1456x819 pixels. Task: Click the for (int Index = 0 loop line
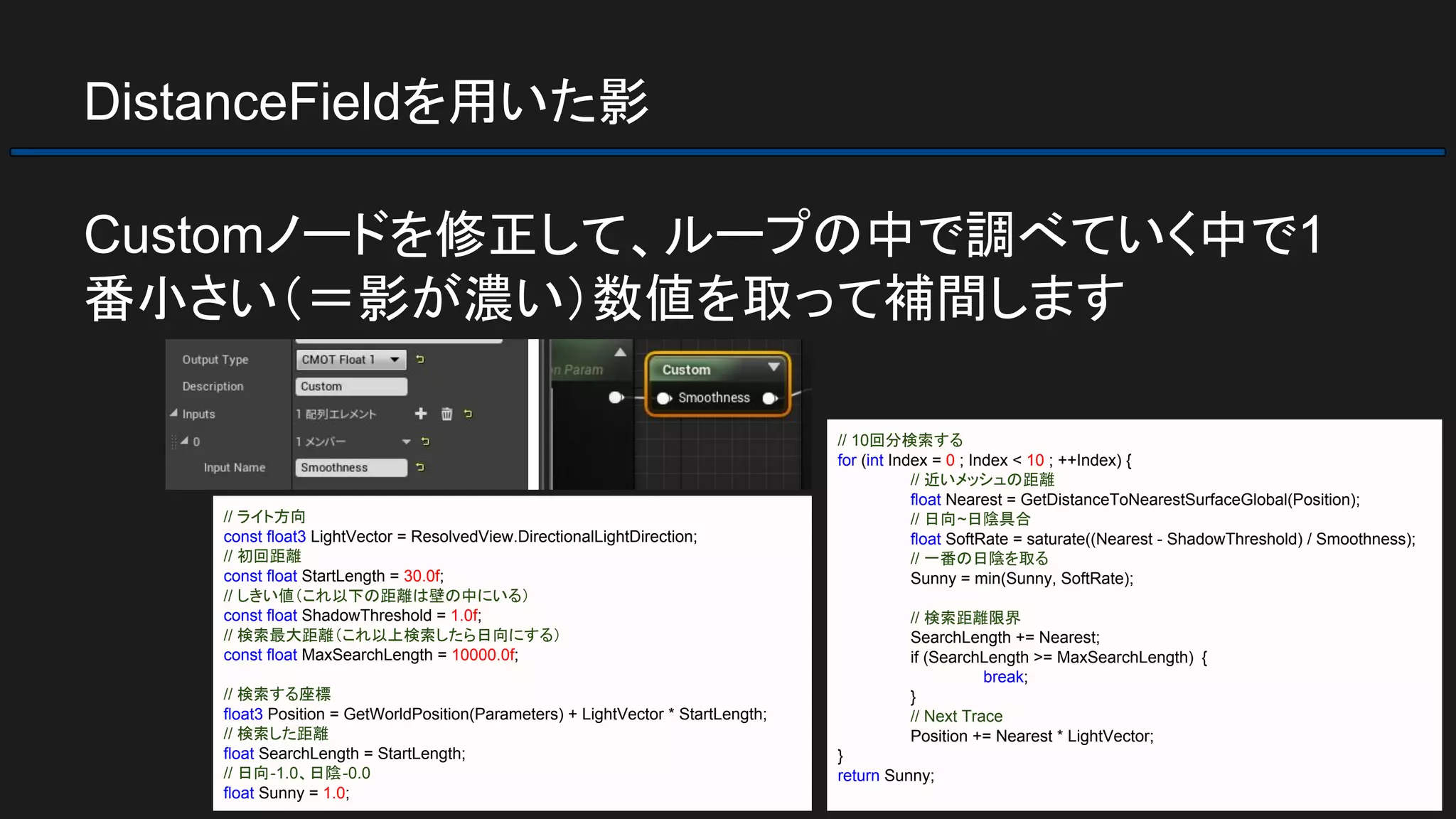pyautogui.click(x=985, y=461)
